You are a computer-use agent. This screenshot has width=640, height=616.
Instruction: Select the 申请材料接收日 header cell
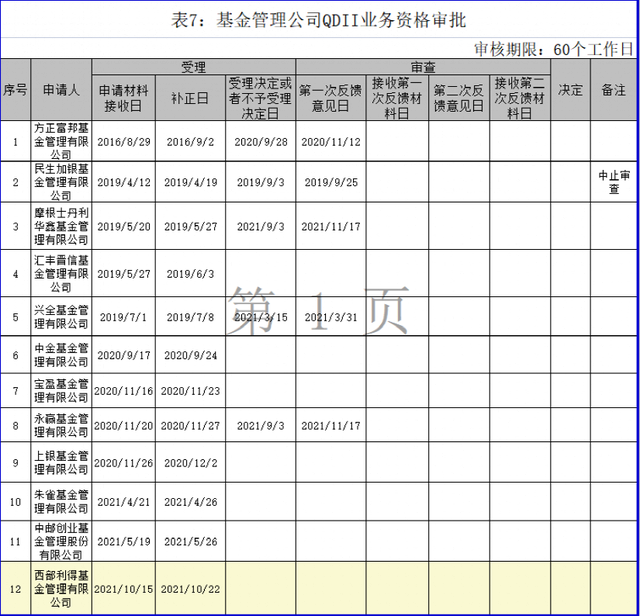[x=125, y=98]
